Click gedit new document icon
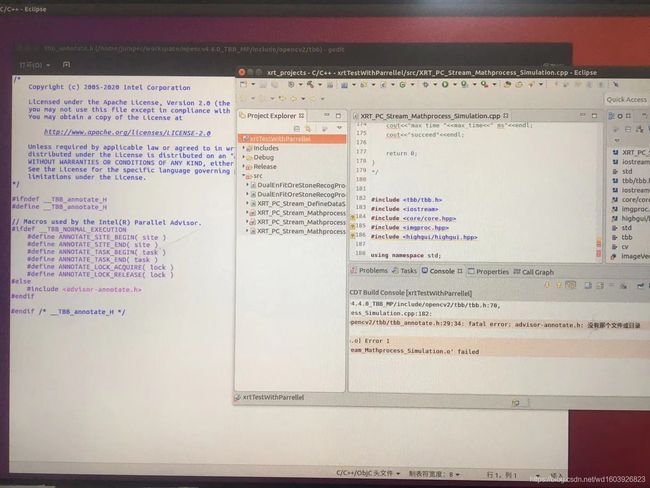The image size is (650, 488). pyautogui.click(x=66, y=65)
